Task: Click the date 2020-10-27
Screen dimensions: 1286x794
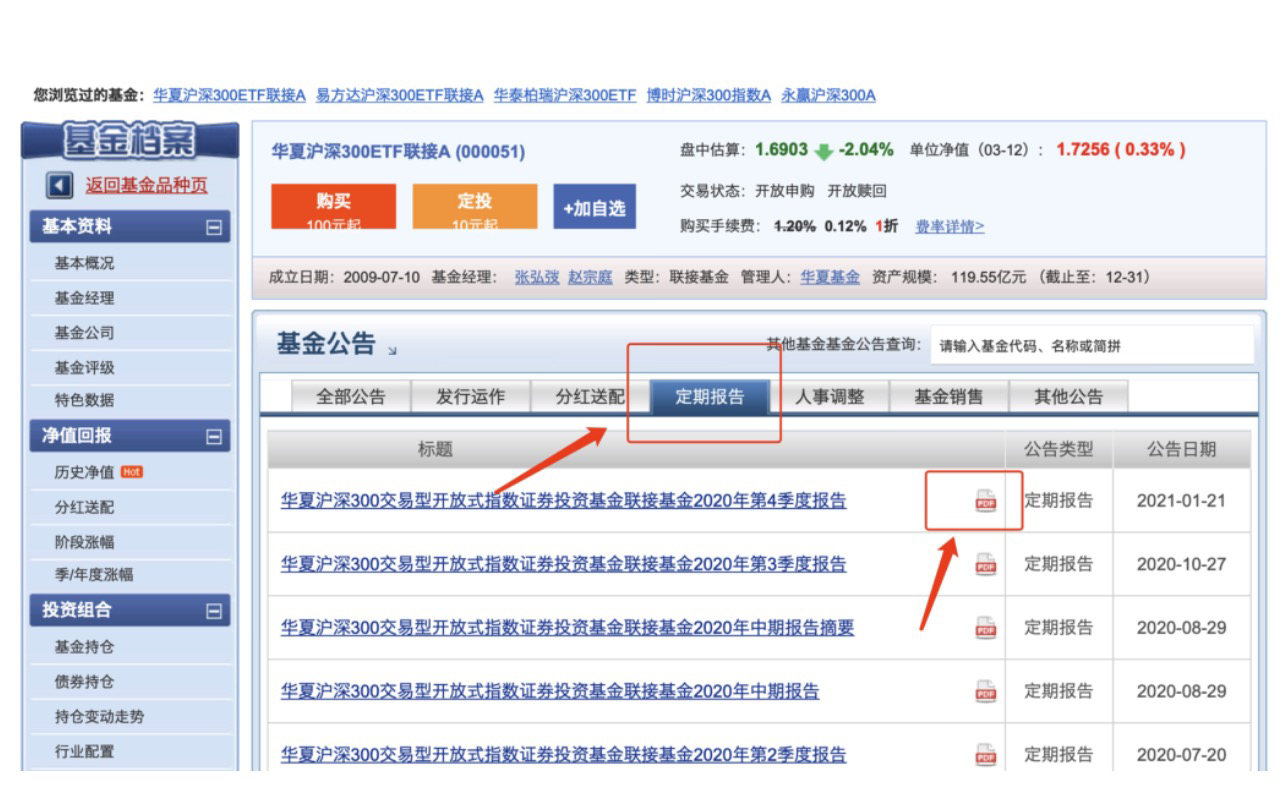Action: [x=1181, y=564]
